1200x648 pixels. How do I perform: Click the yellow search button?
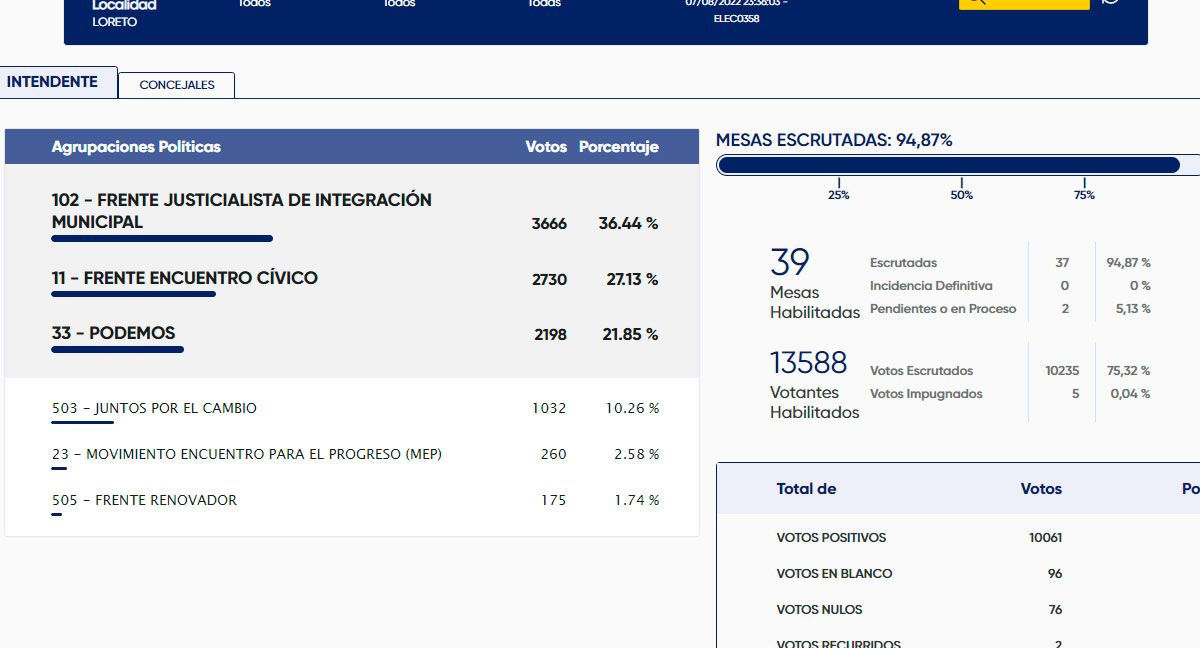click(1023, 3)
